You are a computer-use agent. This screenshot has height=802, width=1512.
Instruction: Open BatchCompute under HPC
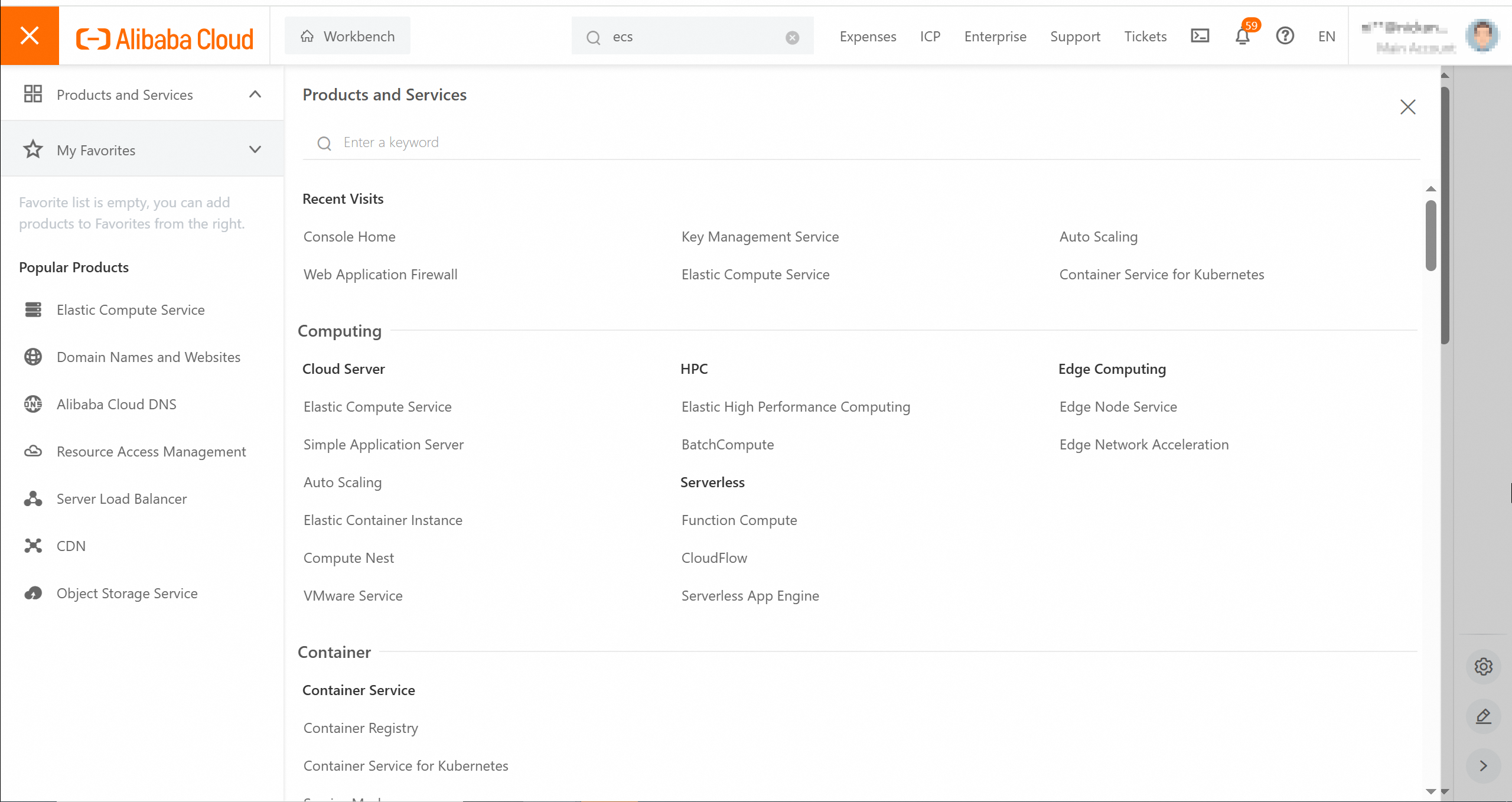point(728,445)
